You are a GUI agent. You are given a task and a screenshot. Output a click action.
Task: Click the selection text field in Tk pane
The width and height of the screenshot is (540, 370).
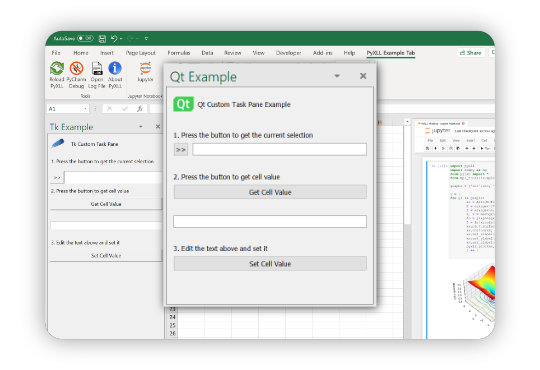(113, 177)
